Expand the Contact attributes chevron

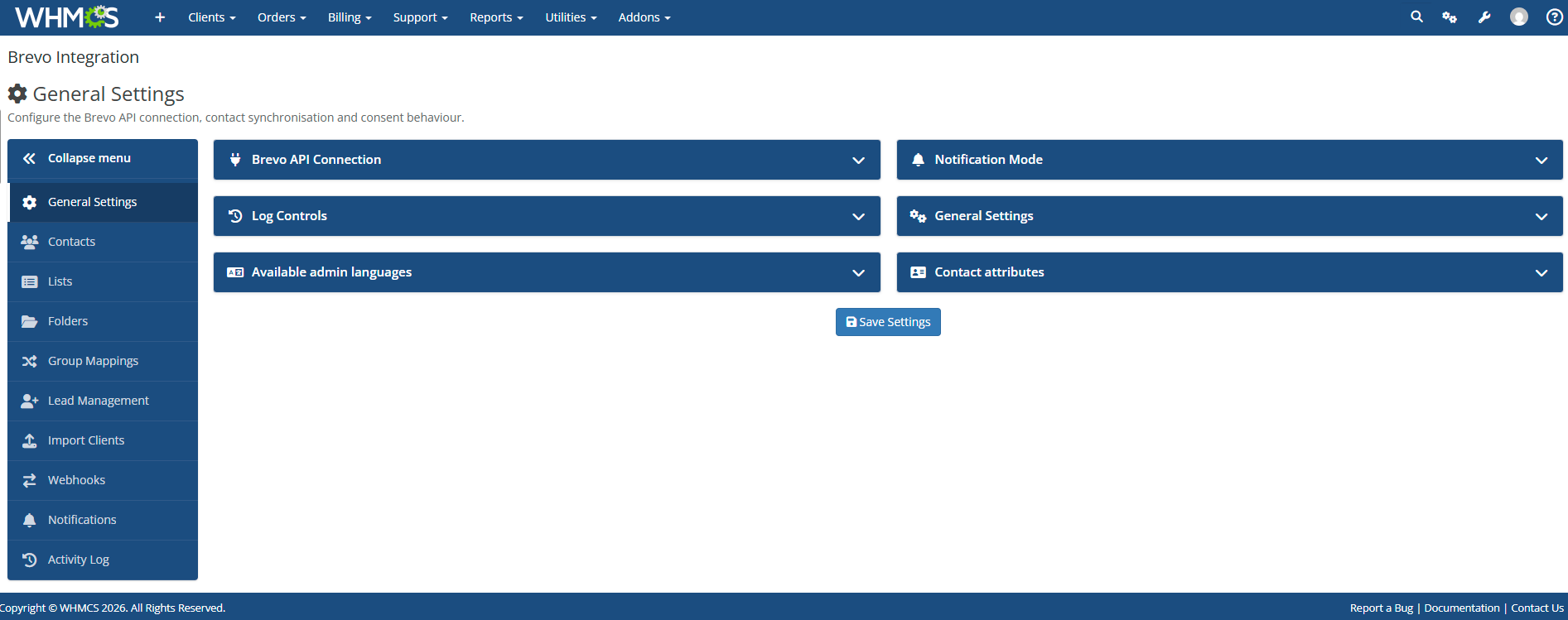point(1541,273)
